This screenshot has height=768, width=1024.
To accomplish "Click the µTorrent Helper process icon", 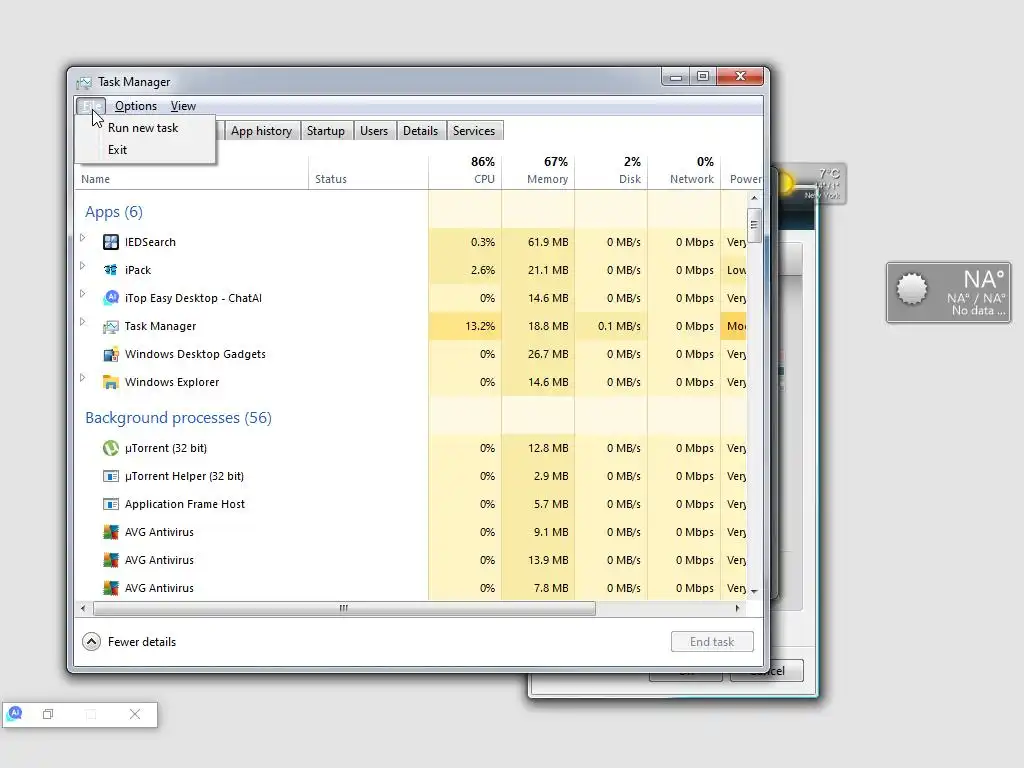I will pos(111,477).
